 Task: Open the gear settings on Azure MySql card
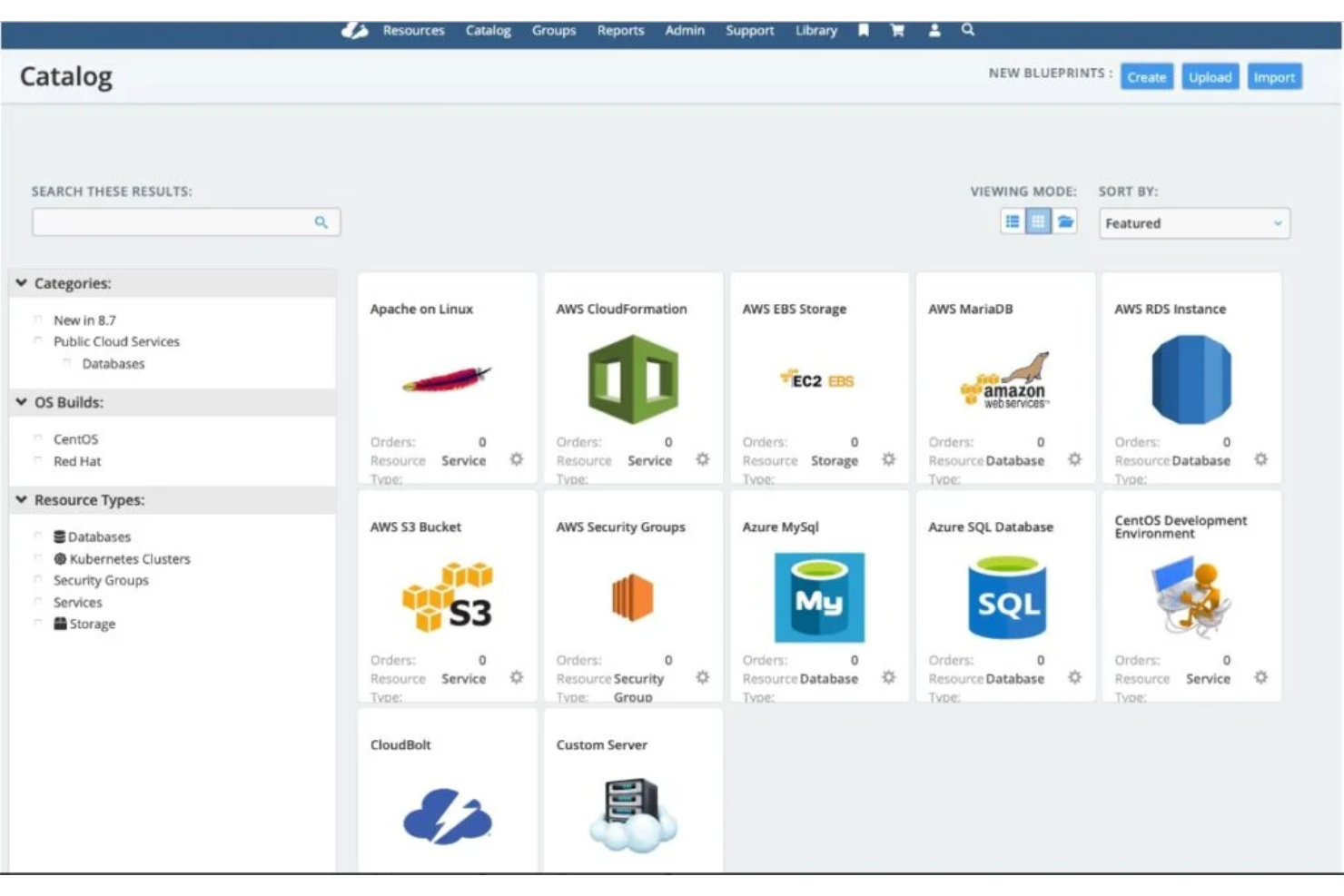point(888,678)
